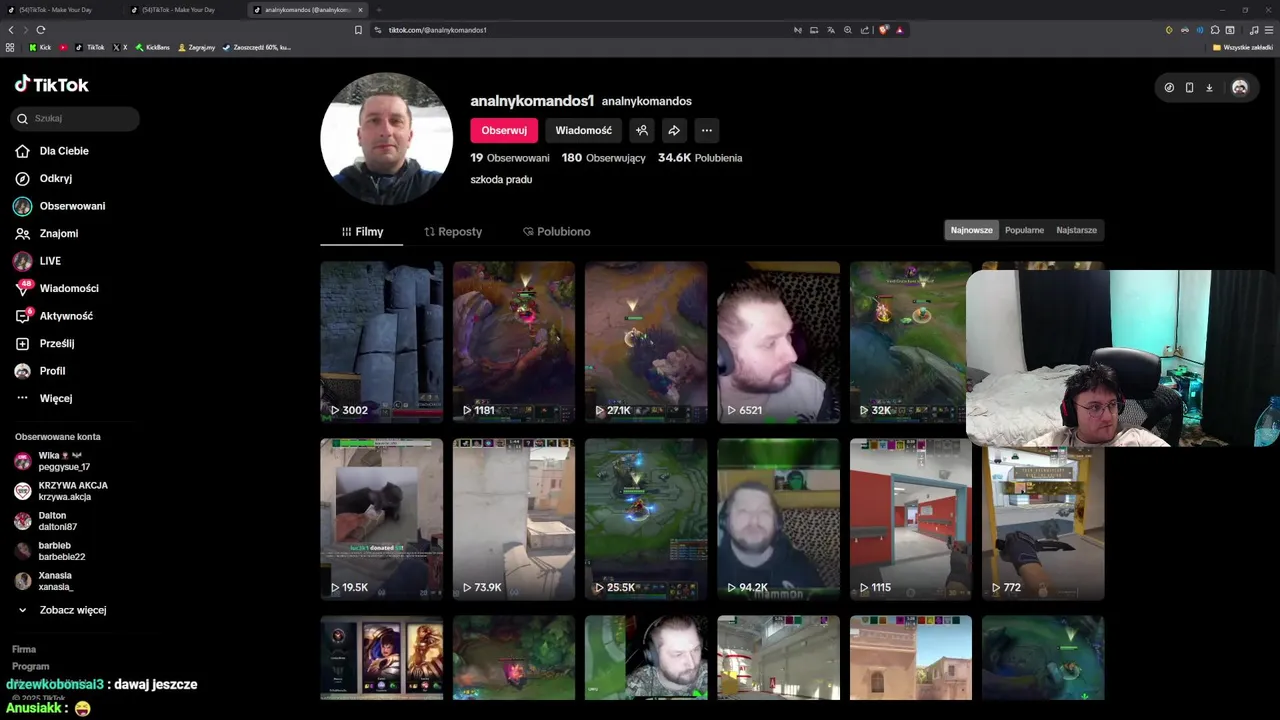Open the Zagrajmy bookmark
The height and width of the screenshot is (720, 1280).
(196, 47)
